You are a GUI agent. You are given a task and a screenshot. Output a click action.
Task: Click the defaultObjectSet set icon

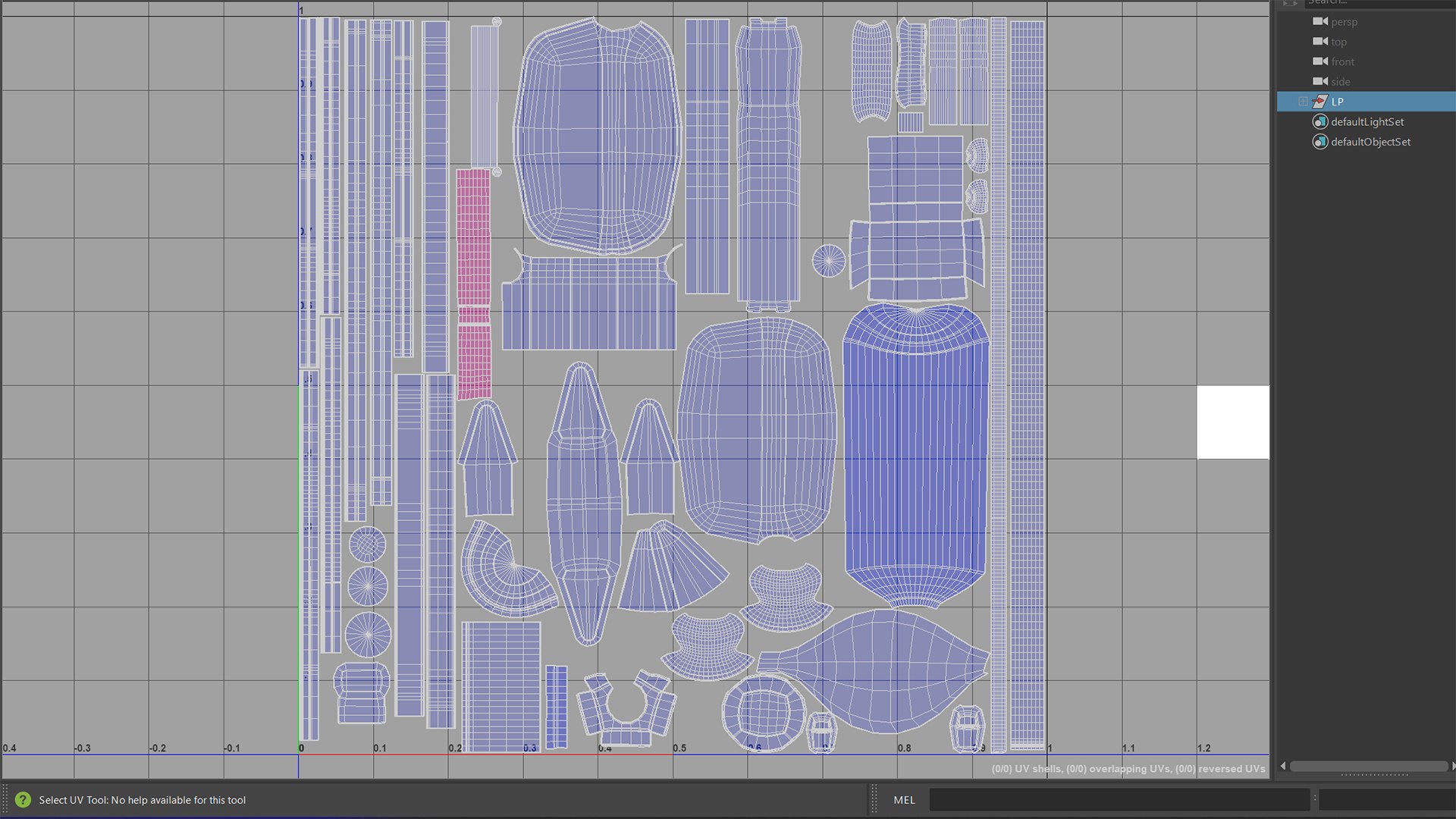(1320, 142)
